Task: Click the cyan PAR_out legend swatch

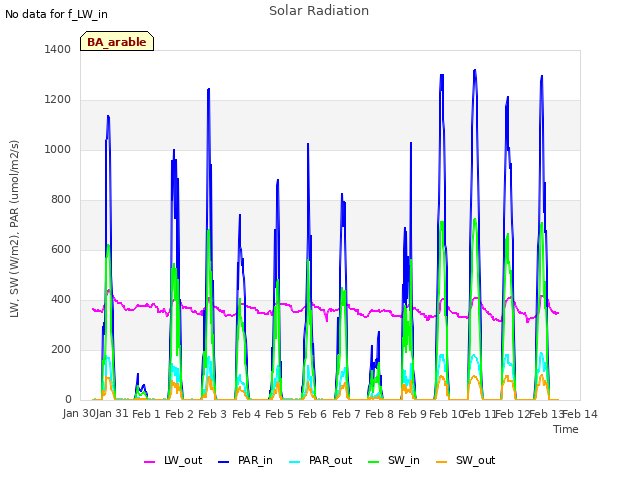Action: tap(295, 462)
